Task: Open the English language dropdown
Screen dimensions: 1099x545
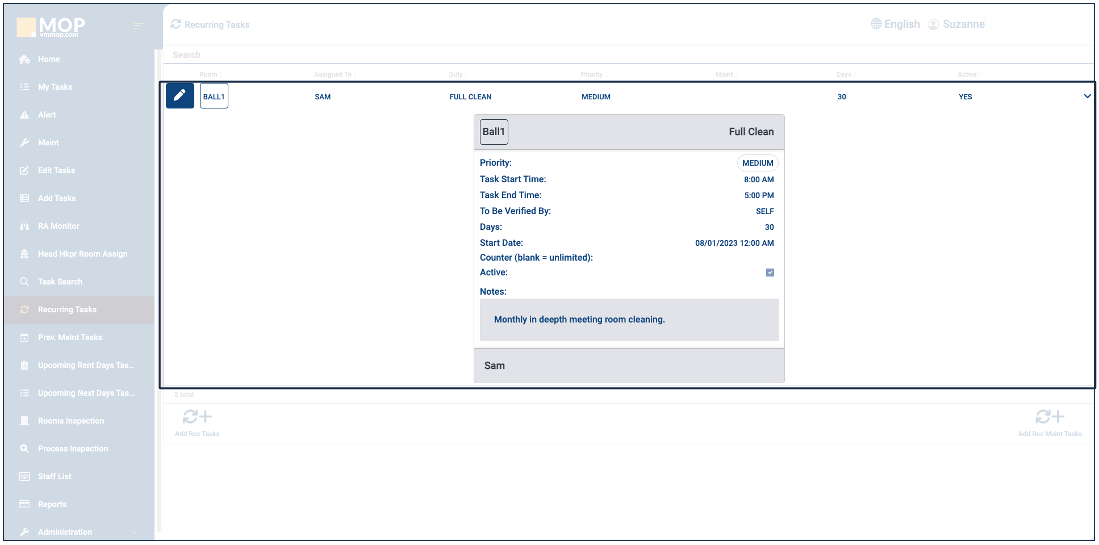Action: [901, 24]
